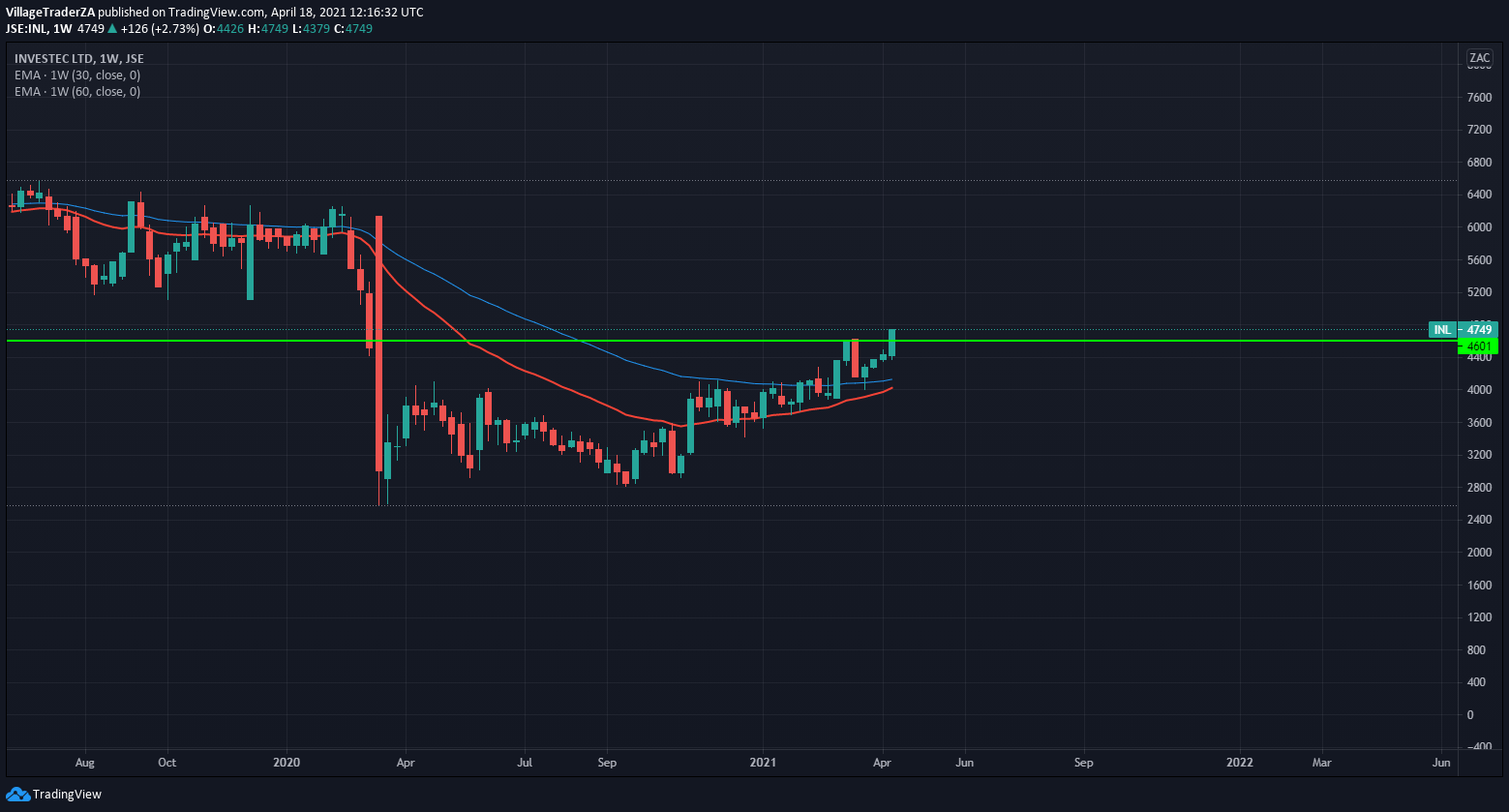Click the 2022 label on time axis
Image resolution: width=1509 pixels, height=812 pixels.
click(1239, 763)
